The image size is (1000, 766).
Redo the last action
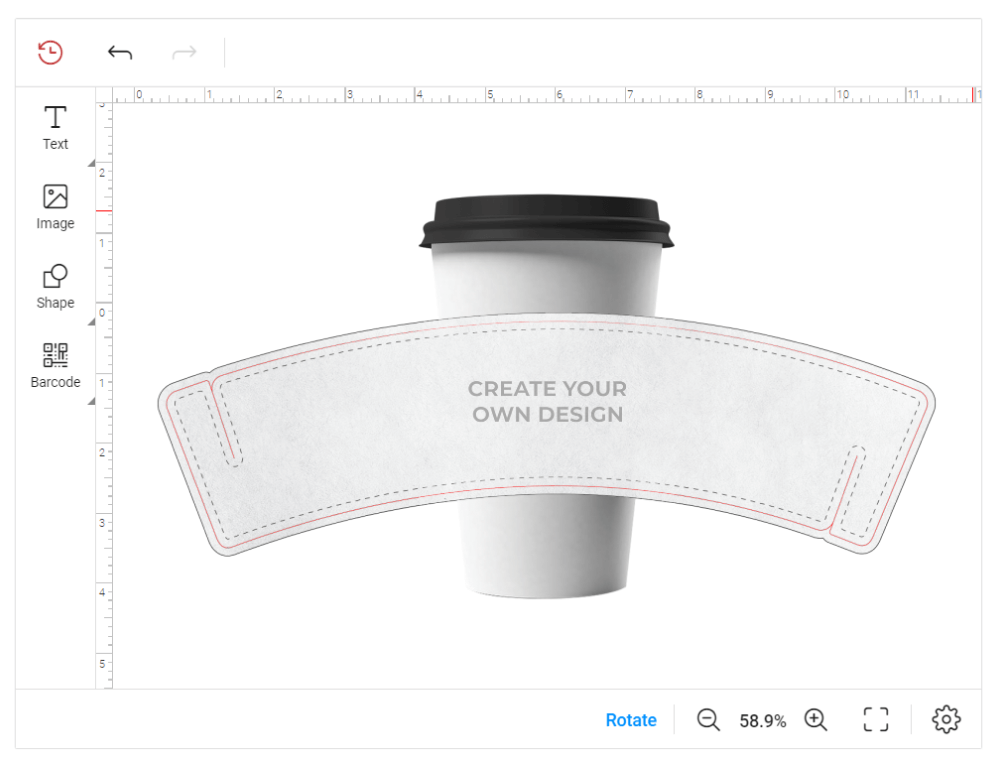[x=184, y=52]
